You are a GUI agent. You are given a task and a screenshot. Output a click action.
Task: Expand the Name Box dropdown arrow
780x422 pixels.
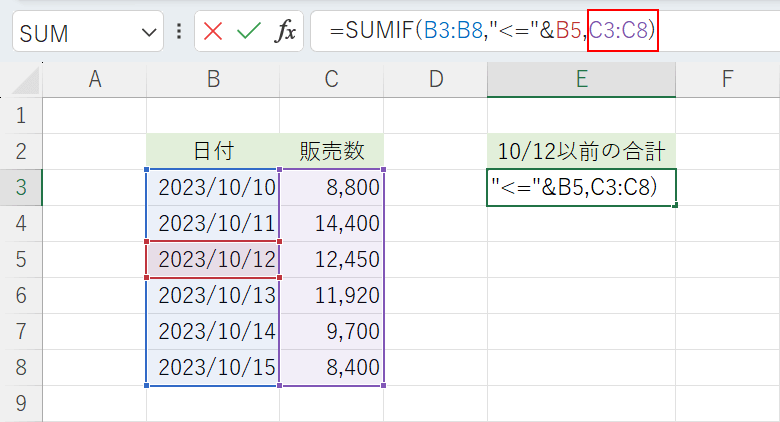pos(150,33)
